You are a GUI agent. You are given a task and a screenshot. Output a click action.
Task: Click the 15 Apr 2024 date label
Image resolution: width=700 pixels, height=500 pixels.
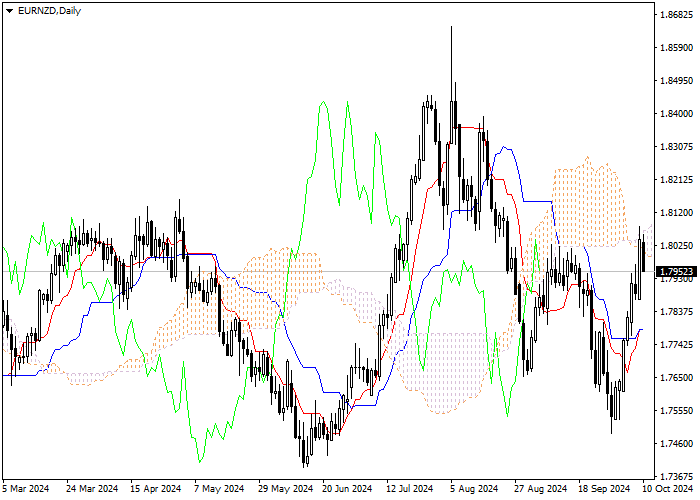pos(156,489)
